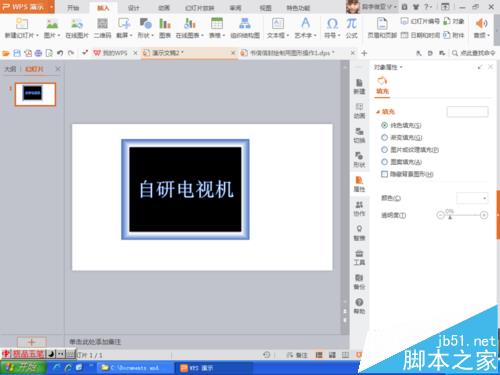Switch to the 设计 ribbon tab
Screen dimensions: 500x375
(133, 8)
